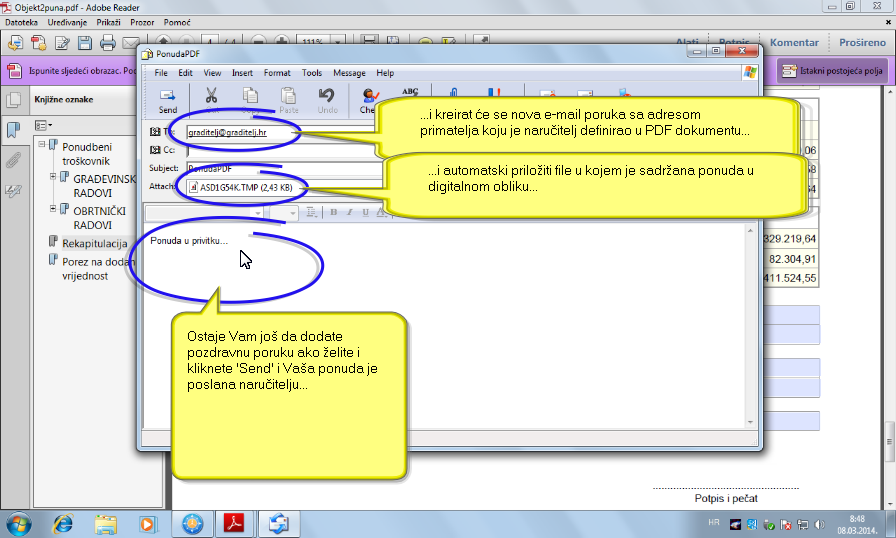Open the View menu in PonudaPDF
Image resolution: width=896 pixels, height=538 pixels.
click(212, 73)
